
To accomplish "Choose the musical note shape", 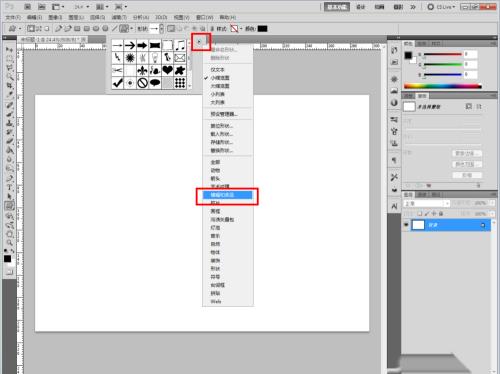I will coord(180,45).
